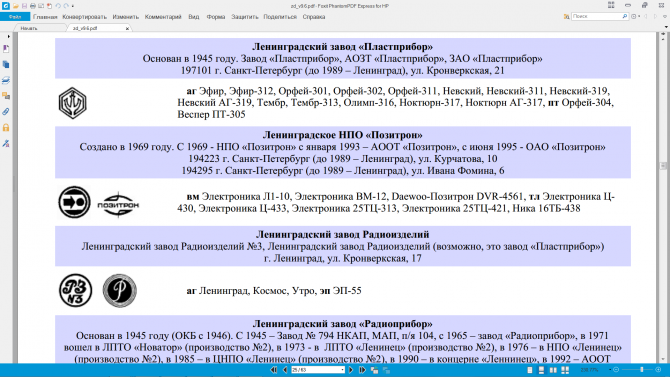Open the Справка tab

click(x=314, y=17)
